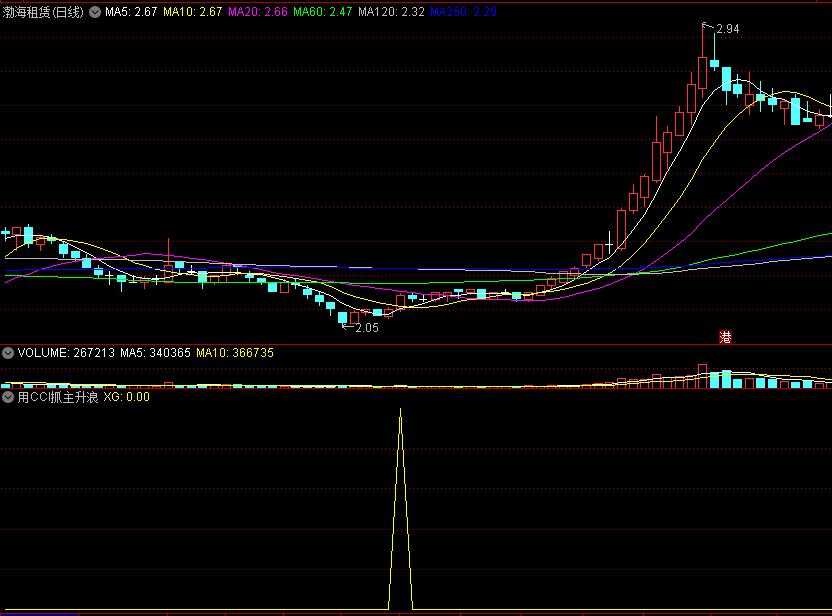832x616 pixels.
Task: Select the 渤海租赁(日线) stock title
Action: coord(43,12)
